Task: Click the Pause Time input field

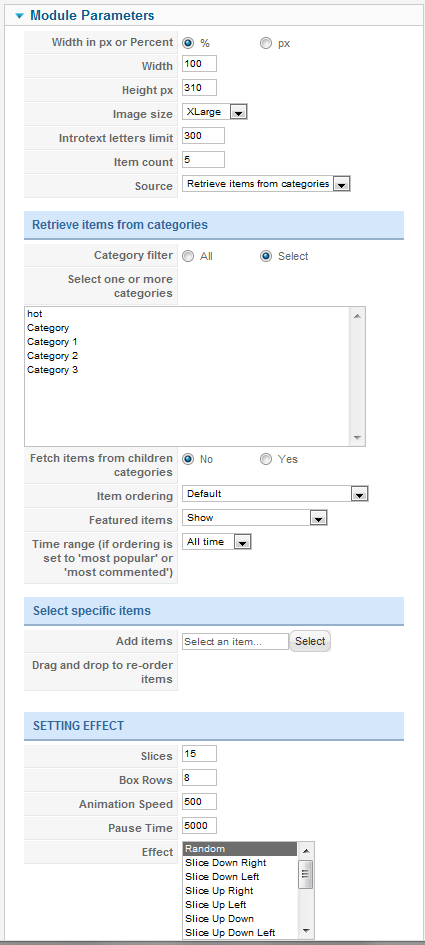Action: point(199,826)
